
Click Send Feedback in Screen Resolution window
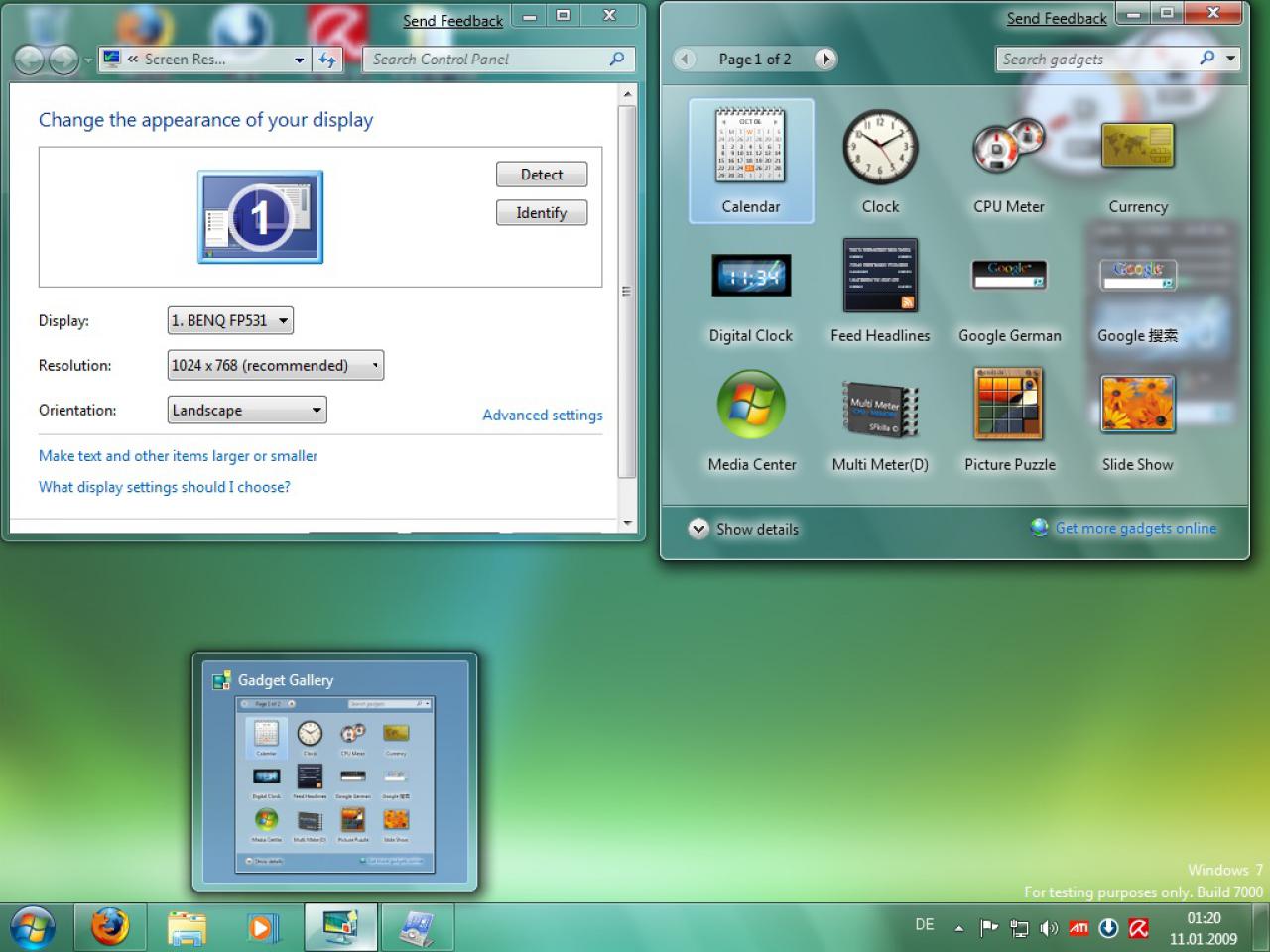tap(452, 20)
